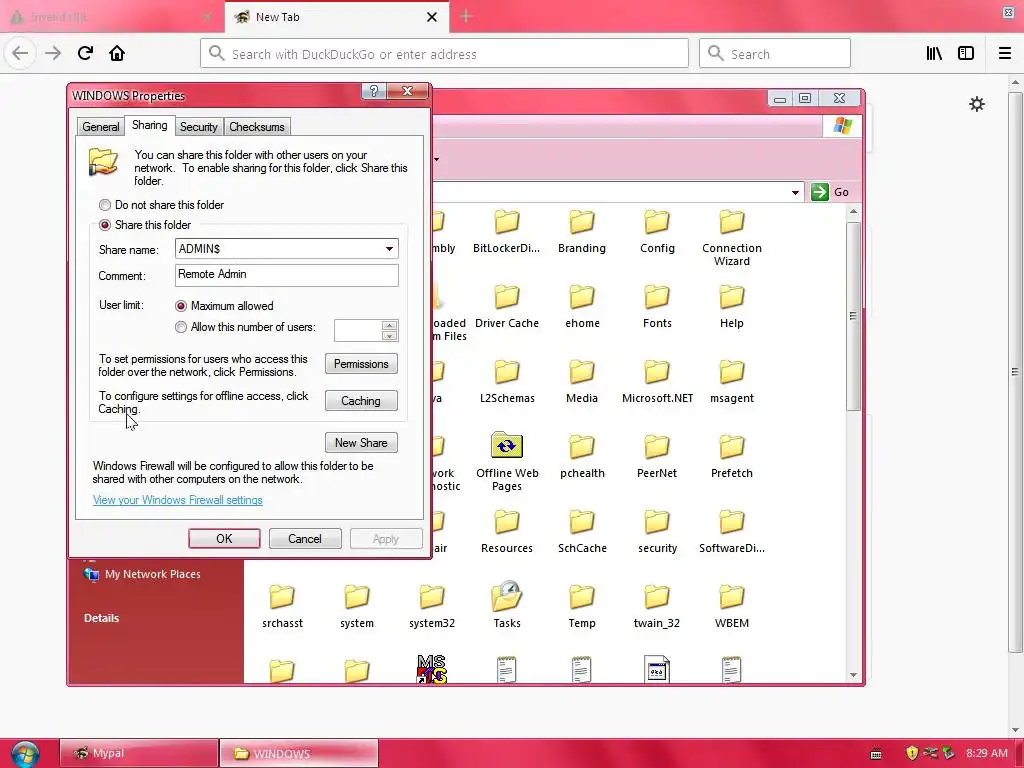This screenshot has width=1024, height=768.
Task: Open the Temp folder
Action: tap(582, 607)
